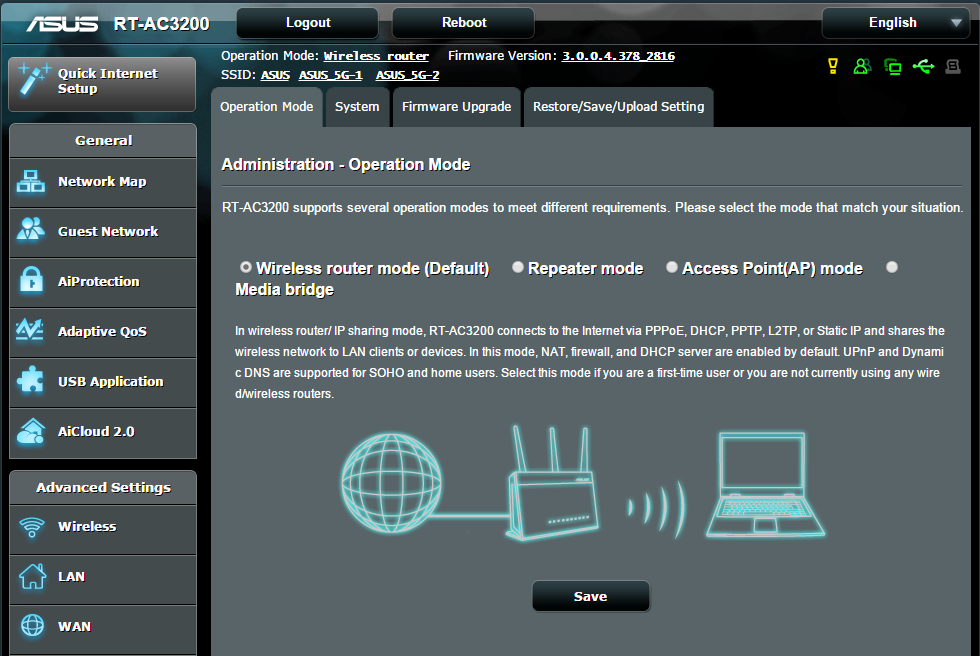
Task: Click the ASUS logo
Action: click(62, 24)
